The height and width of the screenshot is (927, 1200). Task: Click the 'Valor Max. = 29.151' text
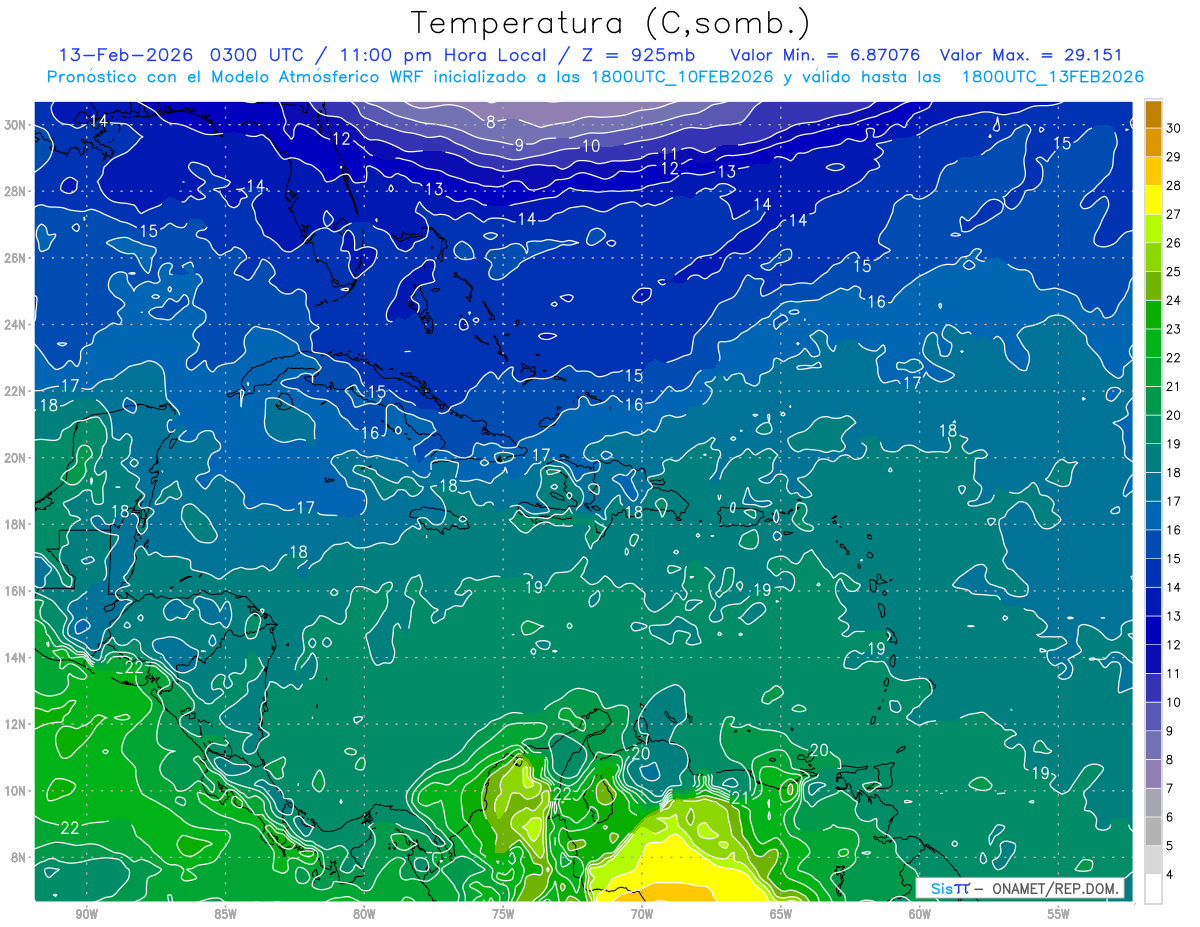(x=1031, y=55)
